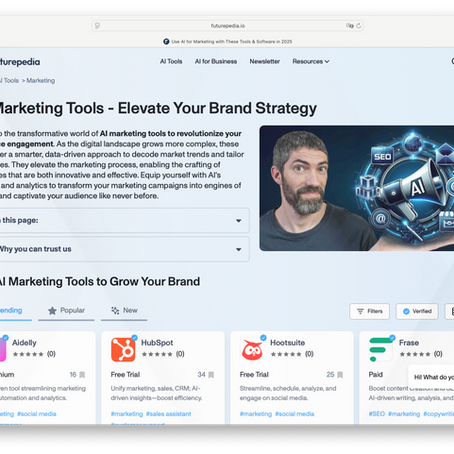Toggle the Verified filter
Image resolution: width=454 pixels, height=454 pixels.
[417, 311]
